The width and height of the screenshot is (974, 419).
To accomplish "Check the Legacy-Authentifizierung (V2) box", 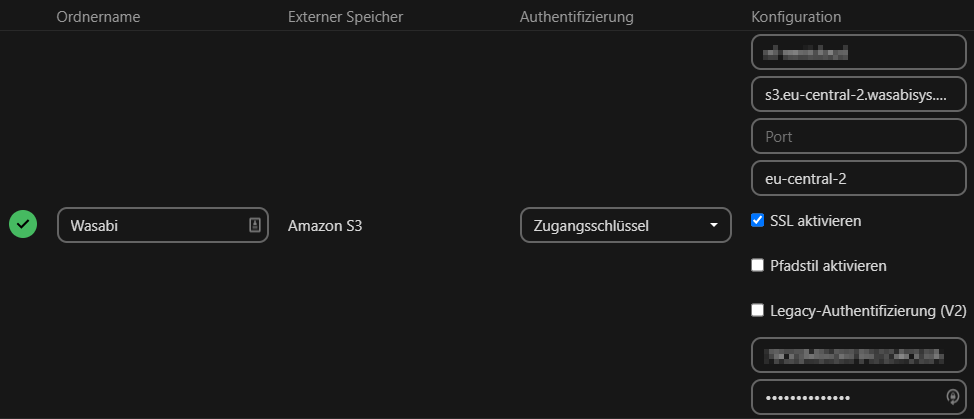I will (x=758, y=310).
